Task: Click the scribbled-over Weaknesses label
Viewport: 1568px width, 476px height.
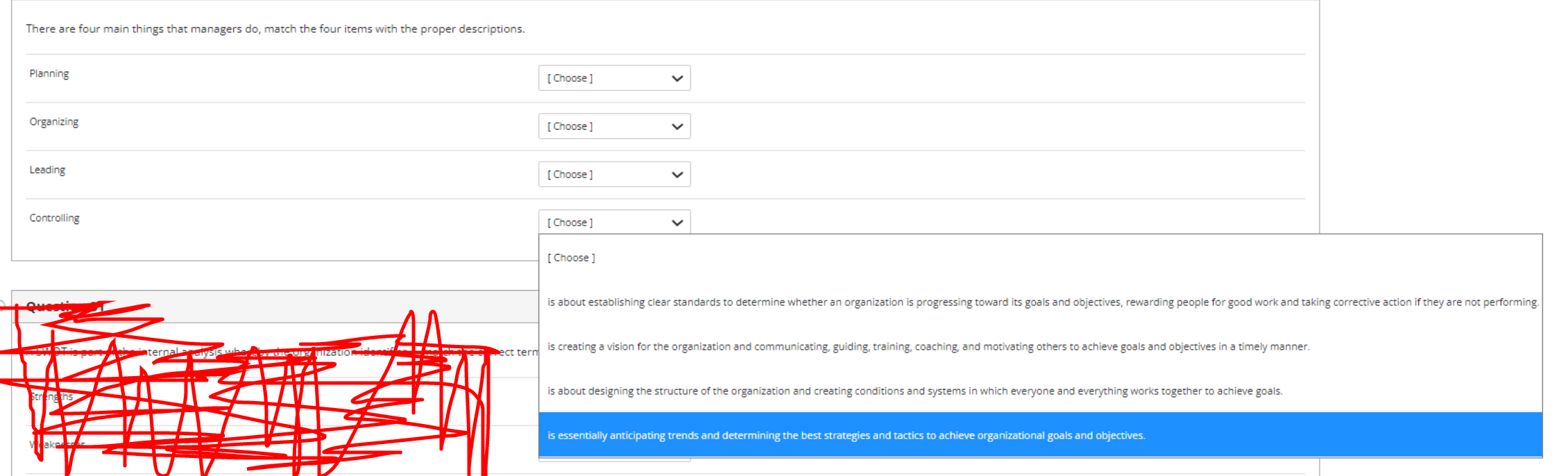Action: tap(57, 444)
